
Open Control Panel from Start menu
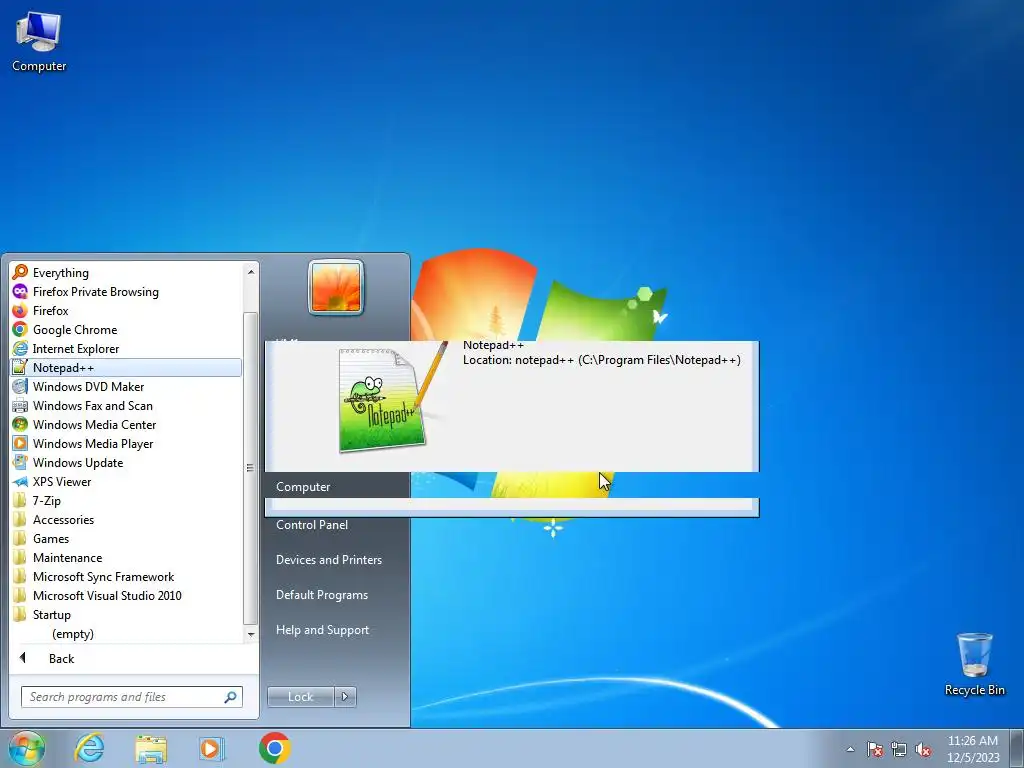pos(312,524)
